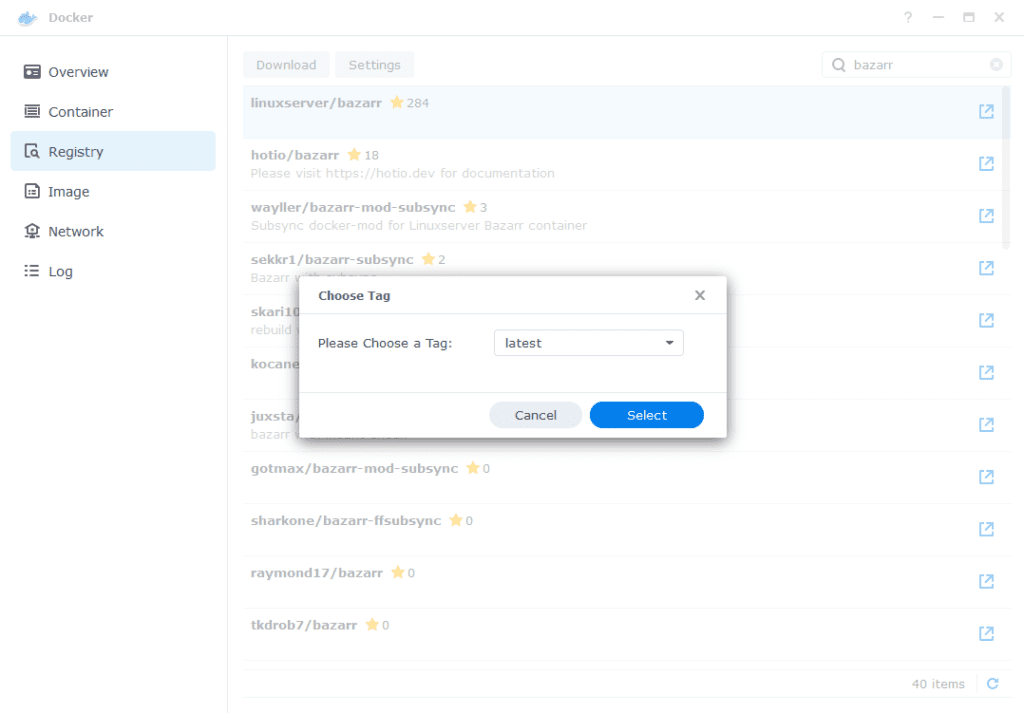Clear the bazarr search field
1024x713 pixels.
click(996, 65)
